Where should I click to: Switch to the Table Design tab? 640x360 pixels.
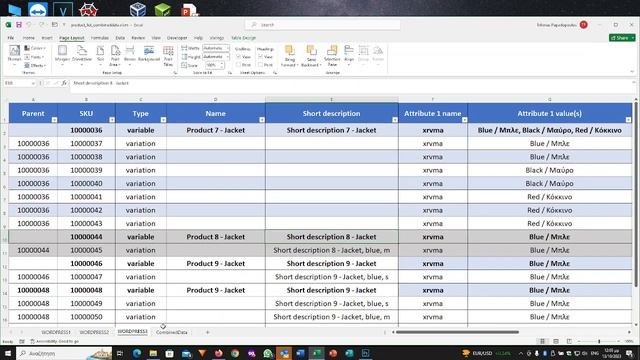(x=244, y=38)
